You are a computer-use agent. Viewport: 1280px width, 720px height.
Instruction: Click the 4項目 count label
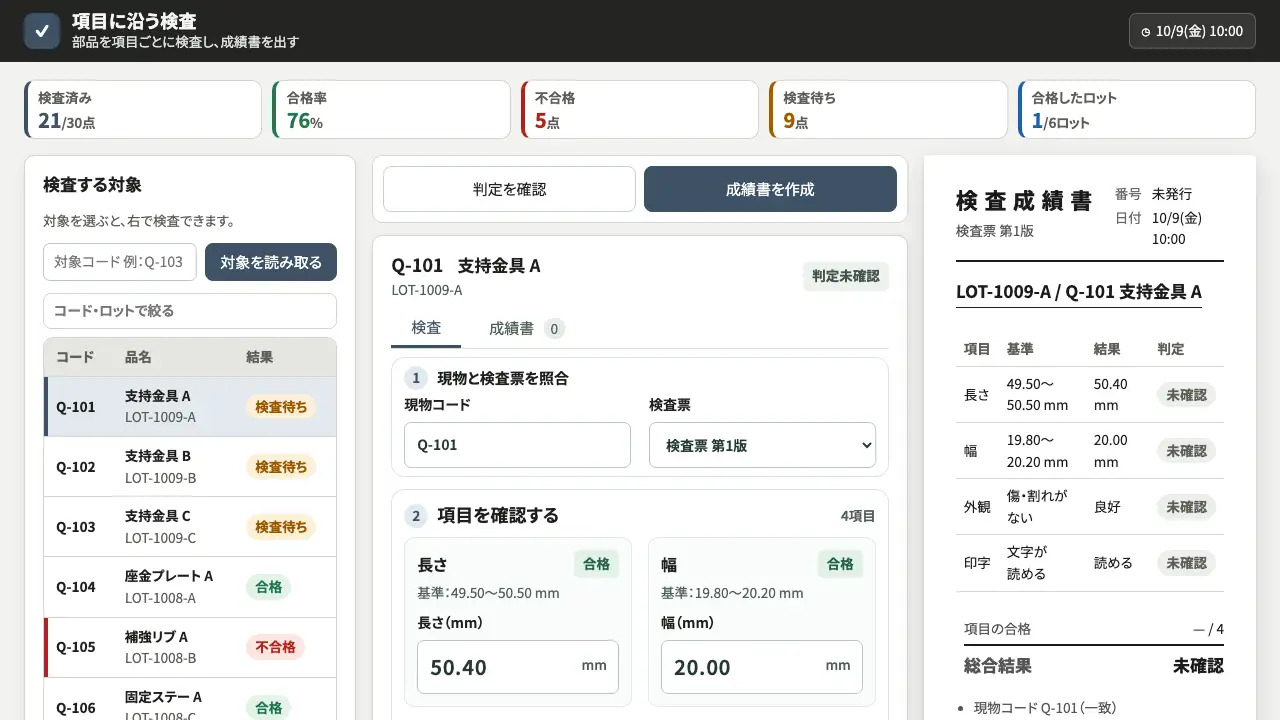coord(858,516)
